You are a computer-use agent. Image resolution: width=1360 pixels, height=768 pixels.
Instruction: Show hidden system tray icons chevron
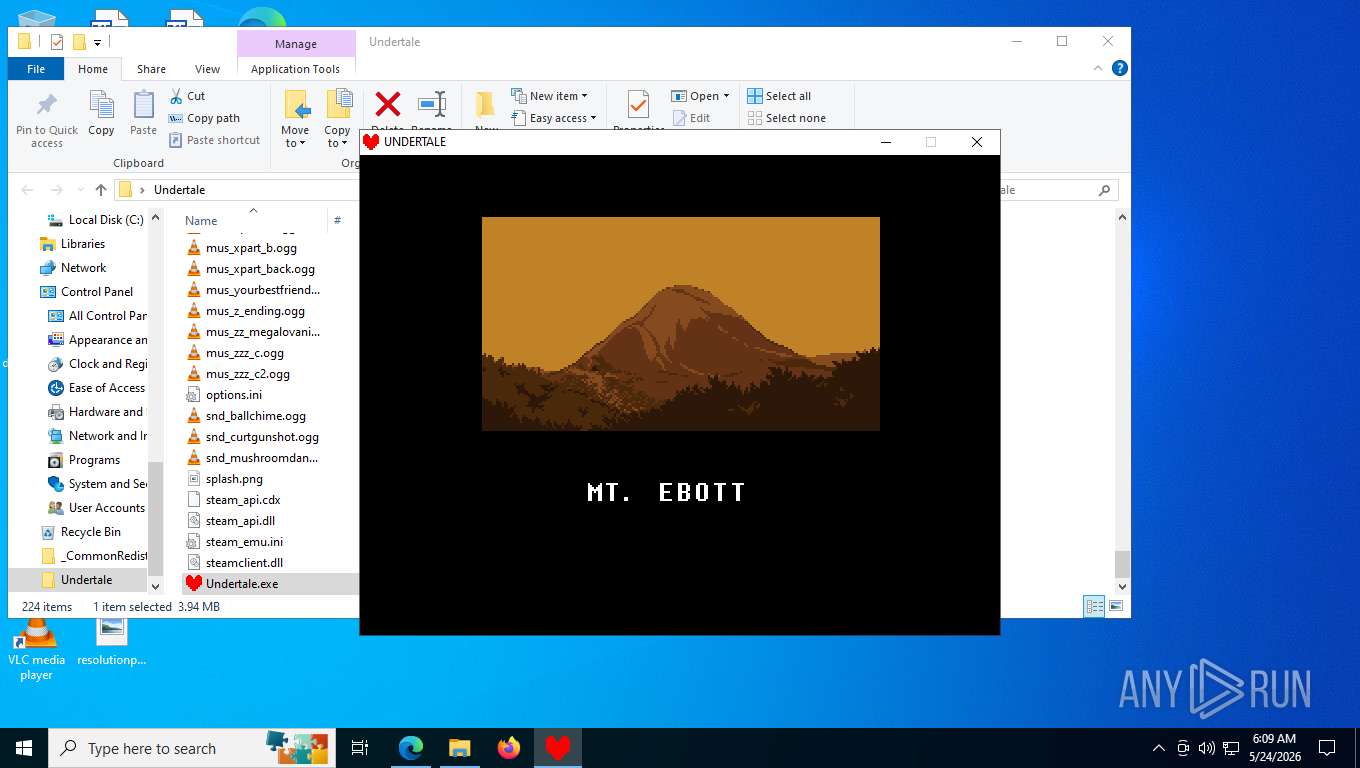[x=1159, y=748]
